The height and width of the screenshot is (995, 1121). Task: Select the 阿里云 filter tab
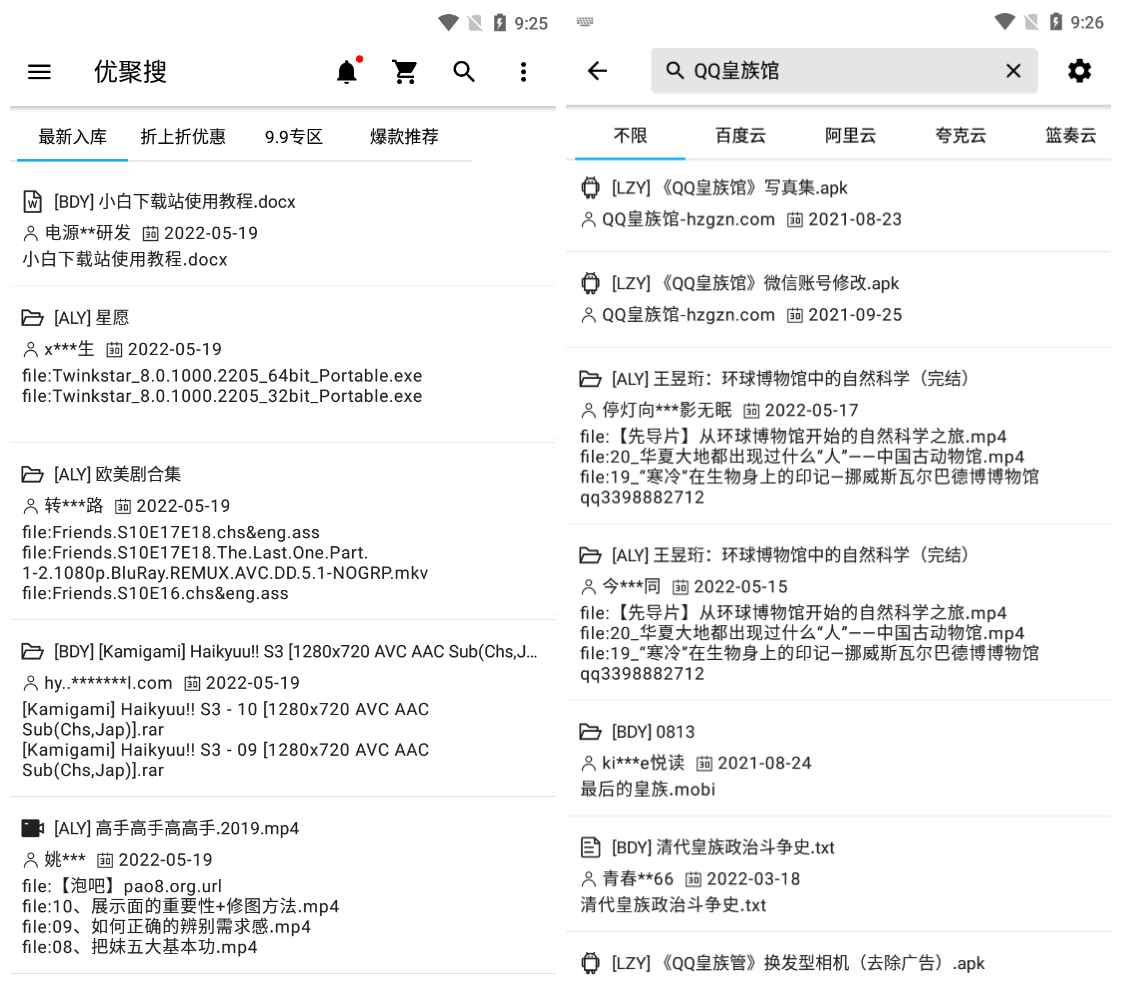[x=850, y=134]
